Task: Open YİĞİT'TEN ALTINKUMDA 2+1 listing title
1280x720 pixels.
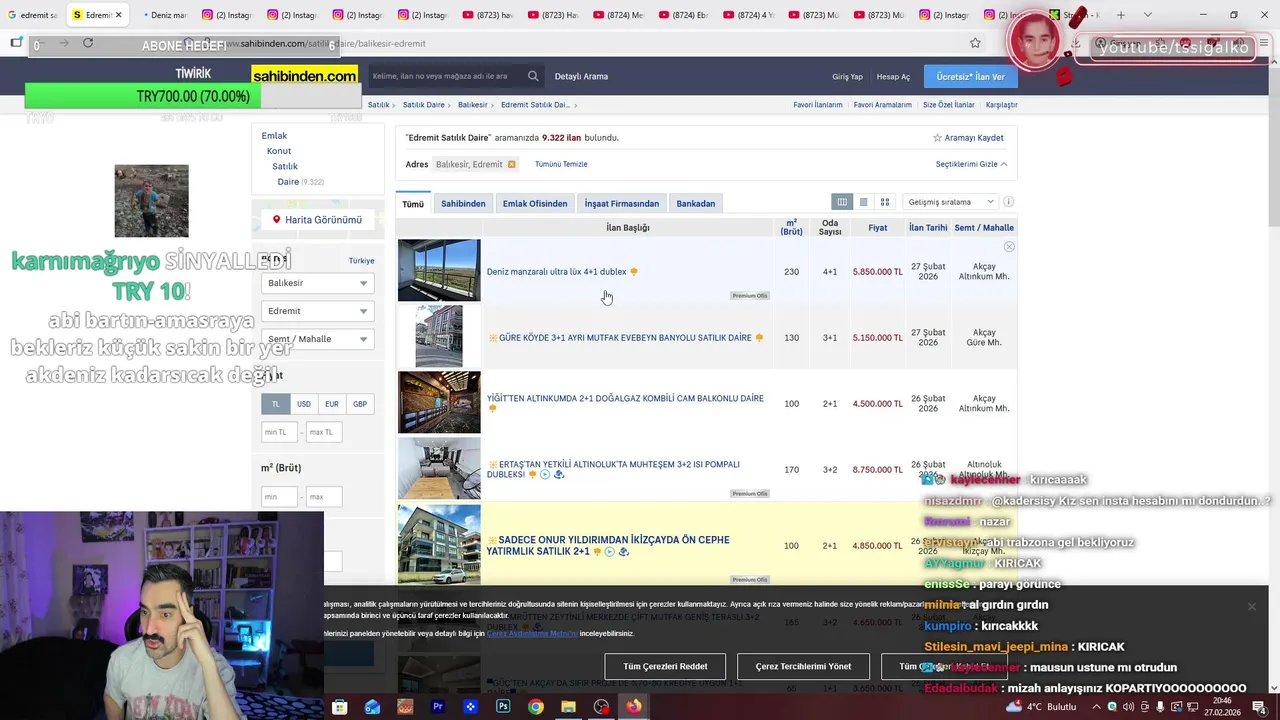Action: 625,398
